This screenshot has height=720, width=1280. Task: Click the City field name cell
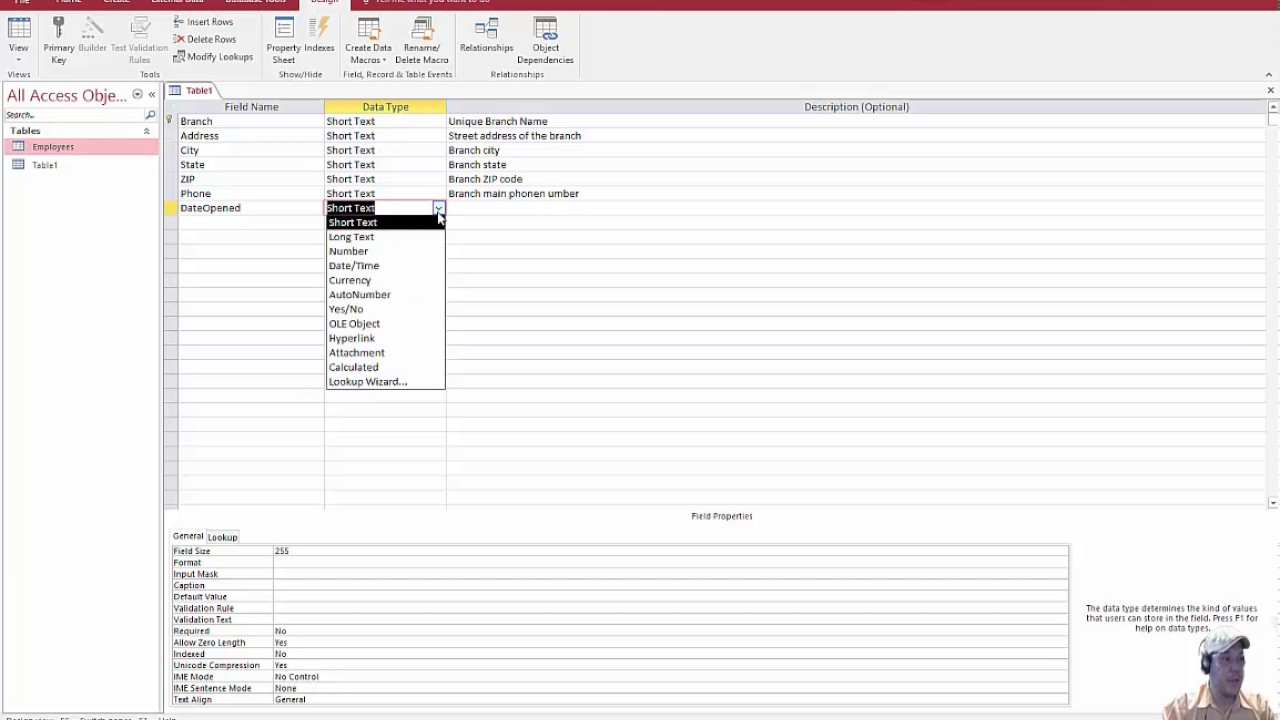[251, 150]
